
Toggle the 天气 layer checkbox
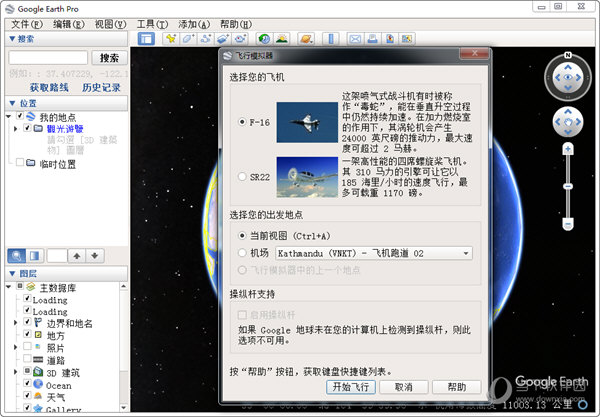[x=27, y=395]
